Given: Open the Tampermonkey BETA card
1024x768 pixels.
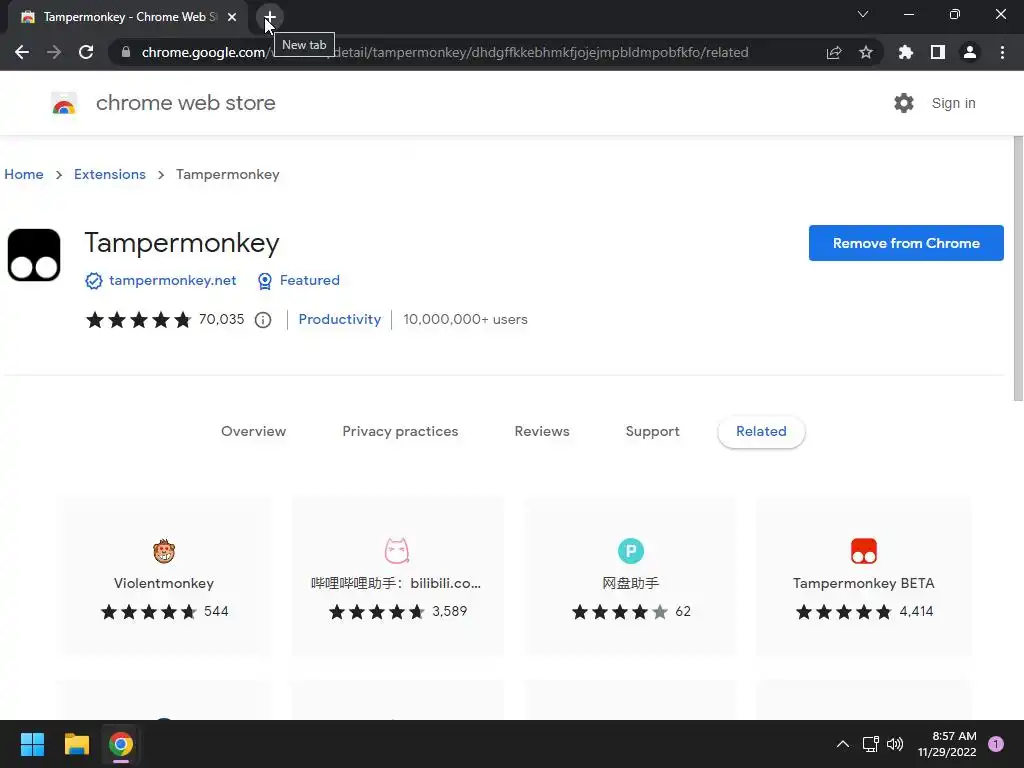Looking at the screenshot, I should pos(863,577).
